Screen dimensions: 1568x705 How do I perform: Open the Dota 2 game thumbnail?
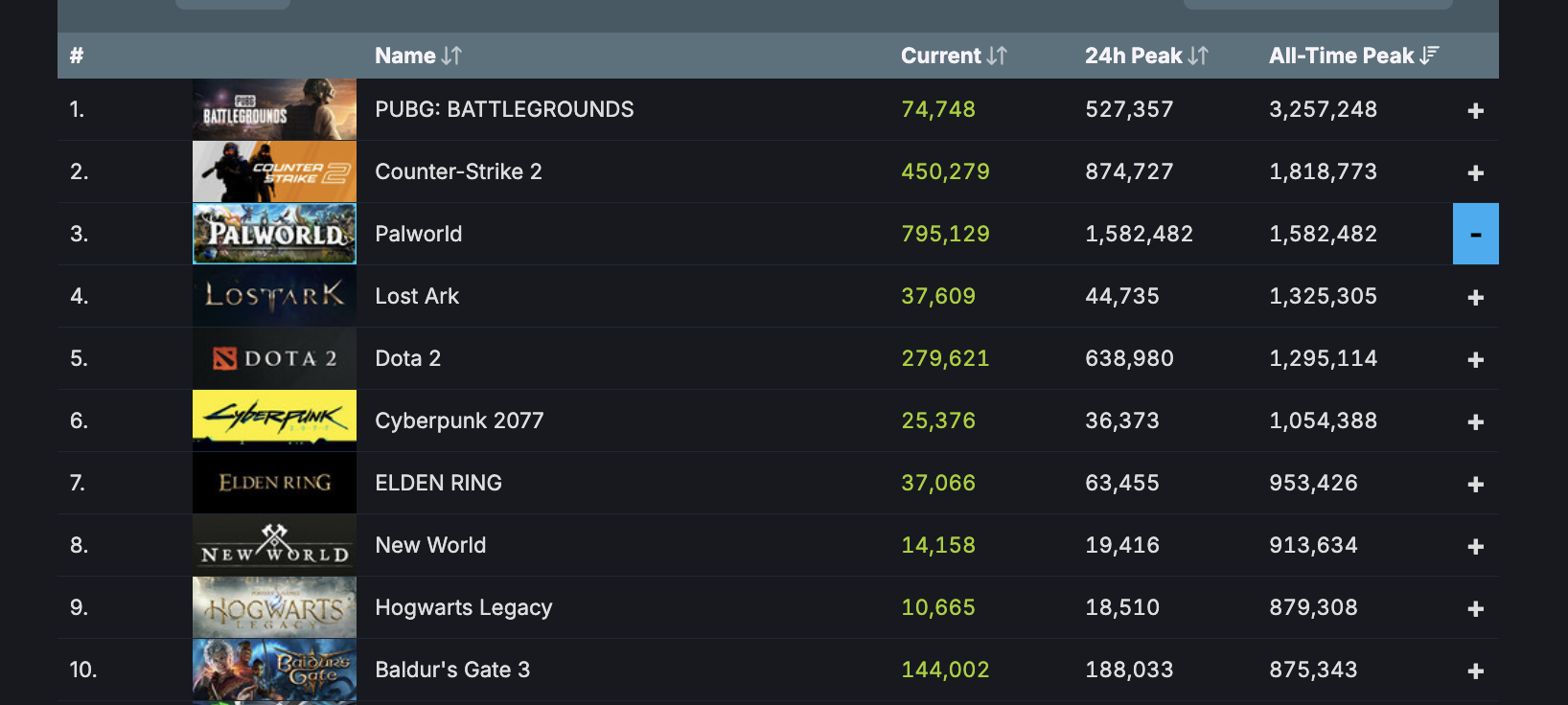tap(274, 358)
